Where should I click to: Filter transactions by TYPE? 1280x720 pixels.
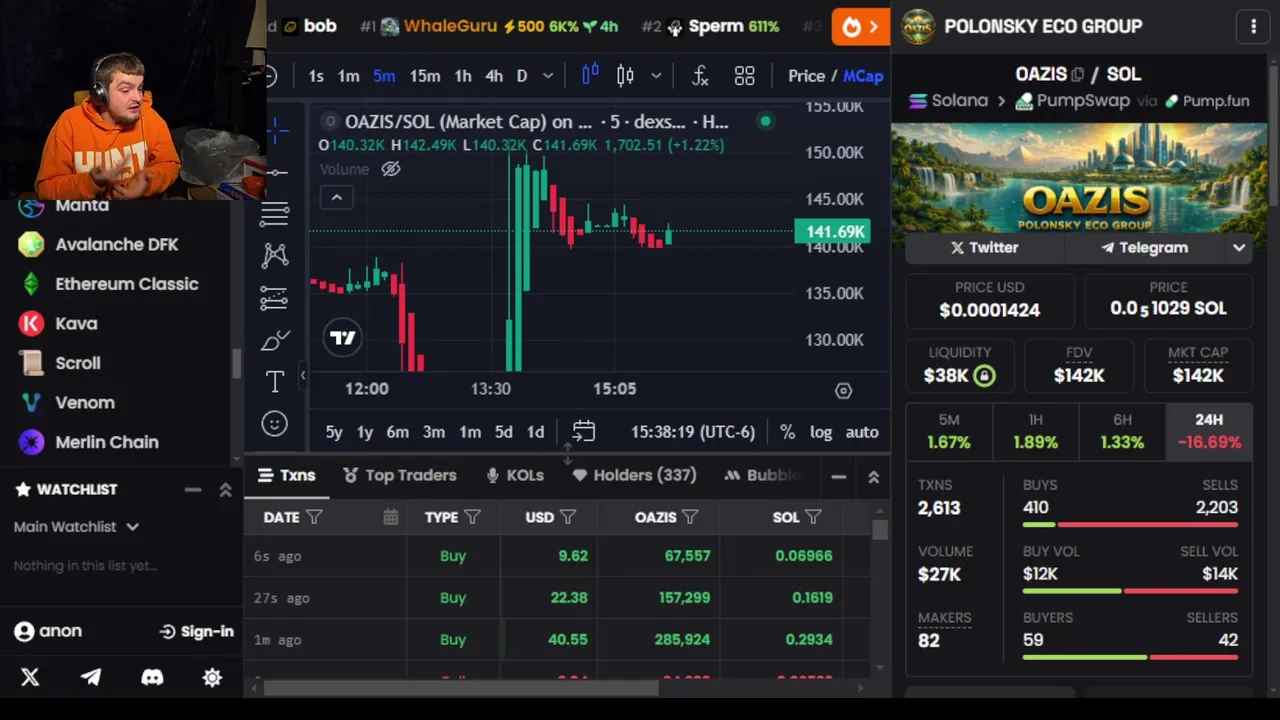tap(472, 517)
